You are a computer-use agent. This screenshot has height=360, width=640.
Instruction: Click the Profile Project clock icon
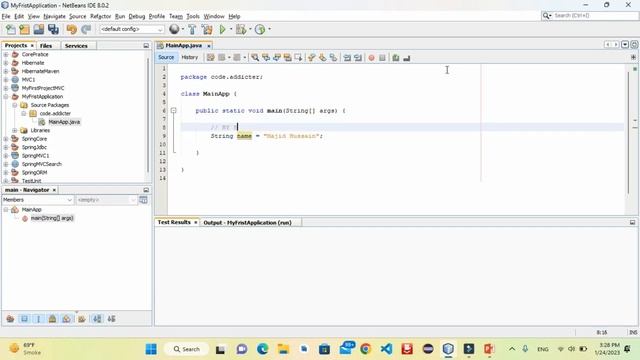coord(260,29)
